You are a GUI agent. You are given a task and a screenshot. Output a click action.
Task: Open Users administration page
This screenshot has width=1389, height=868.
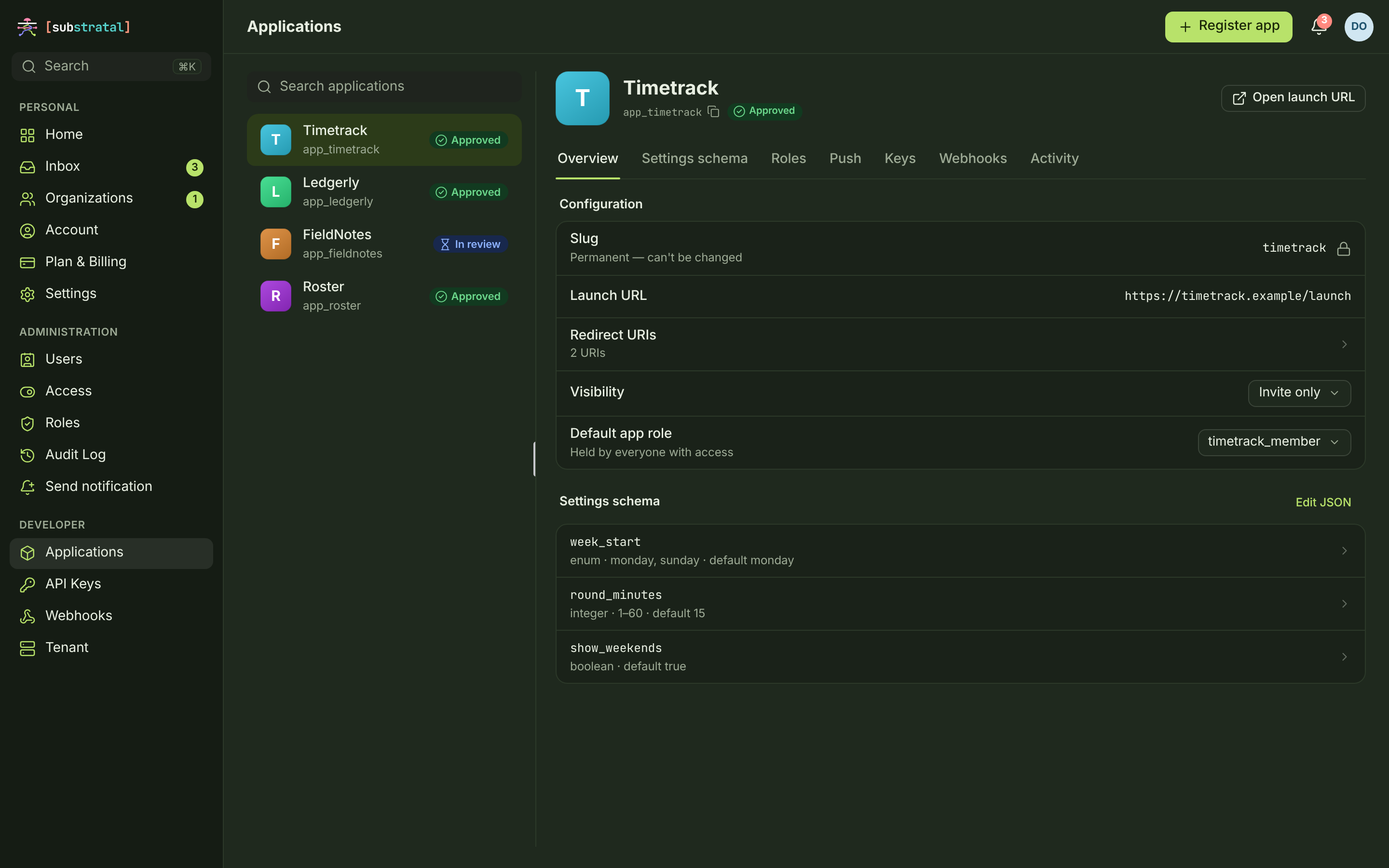click(111, 359)
